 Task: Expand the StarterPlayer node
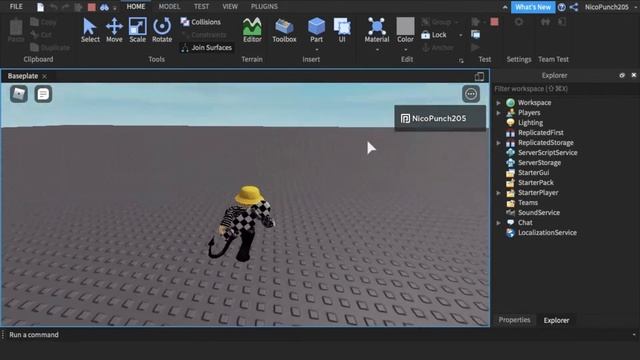click(x=498, y=193)
